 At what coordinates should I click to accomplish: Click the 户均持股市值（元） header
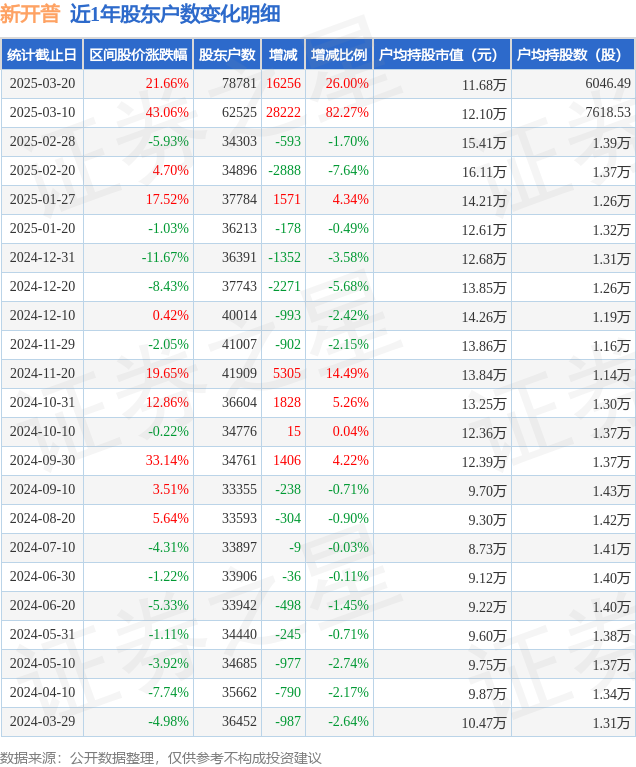pos(441,55)
